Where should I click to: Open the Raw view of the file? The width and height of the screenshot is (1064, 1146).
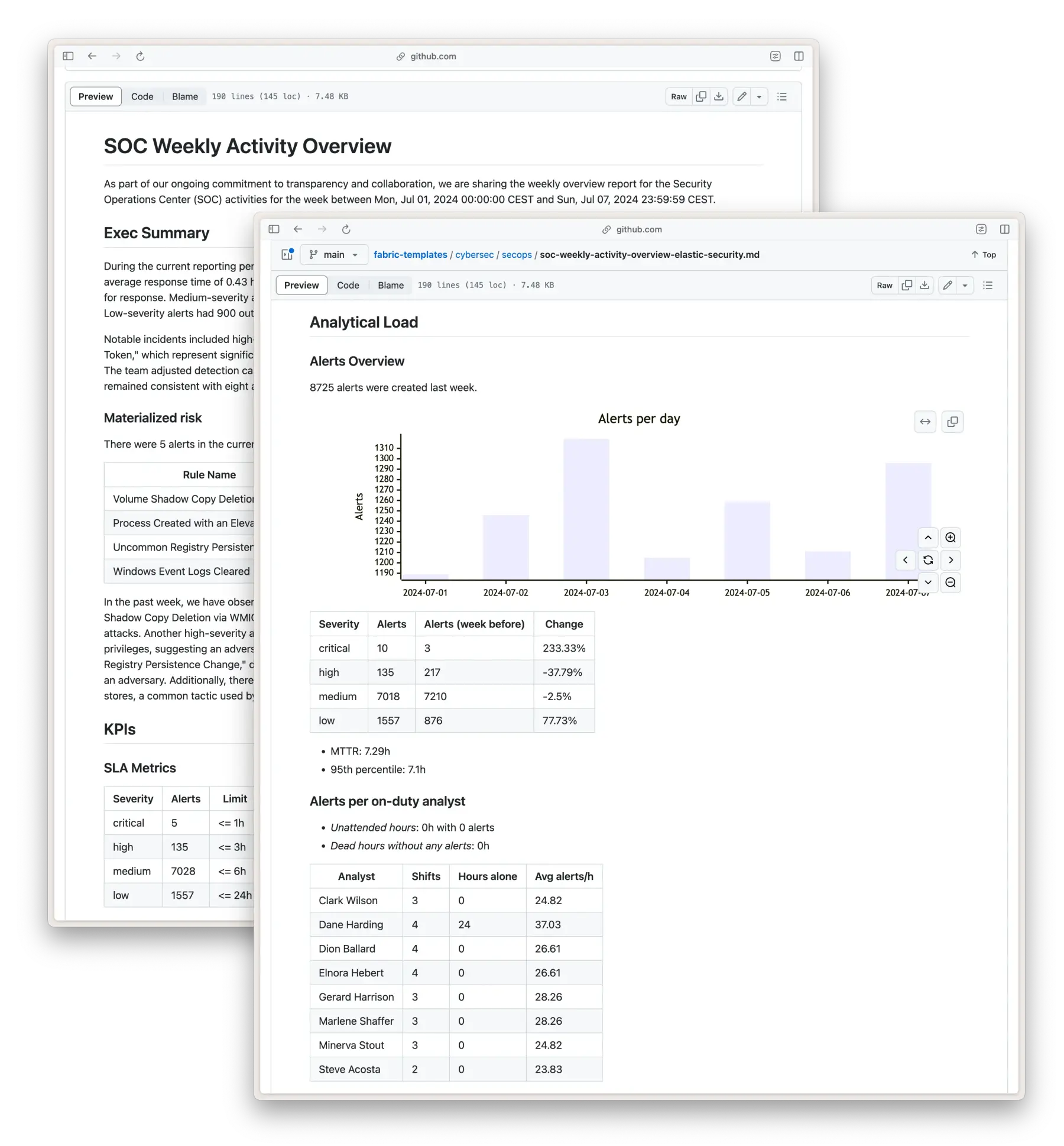884,285
